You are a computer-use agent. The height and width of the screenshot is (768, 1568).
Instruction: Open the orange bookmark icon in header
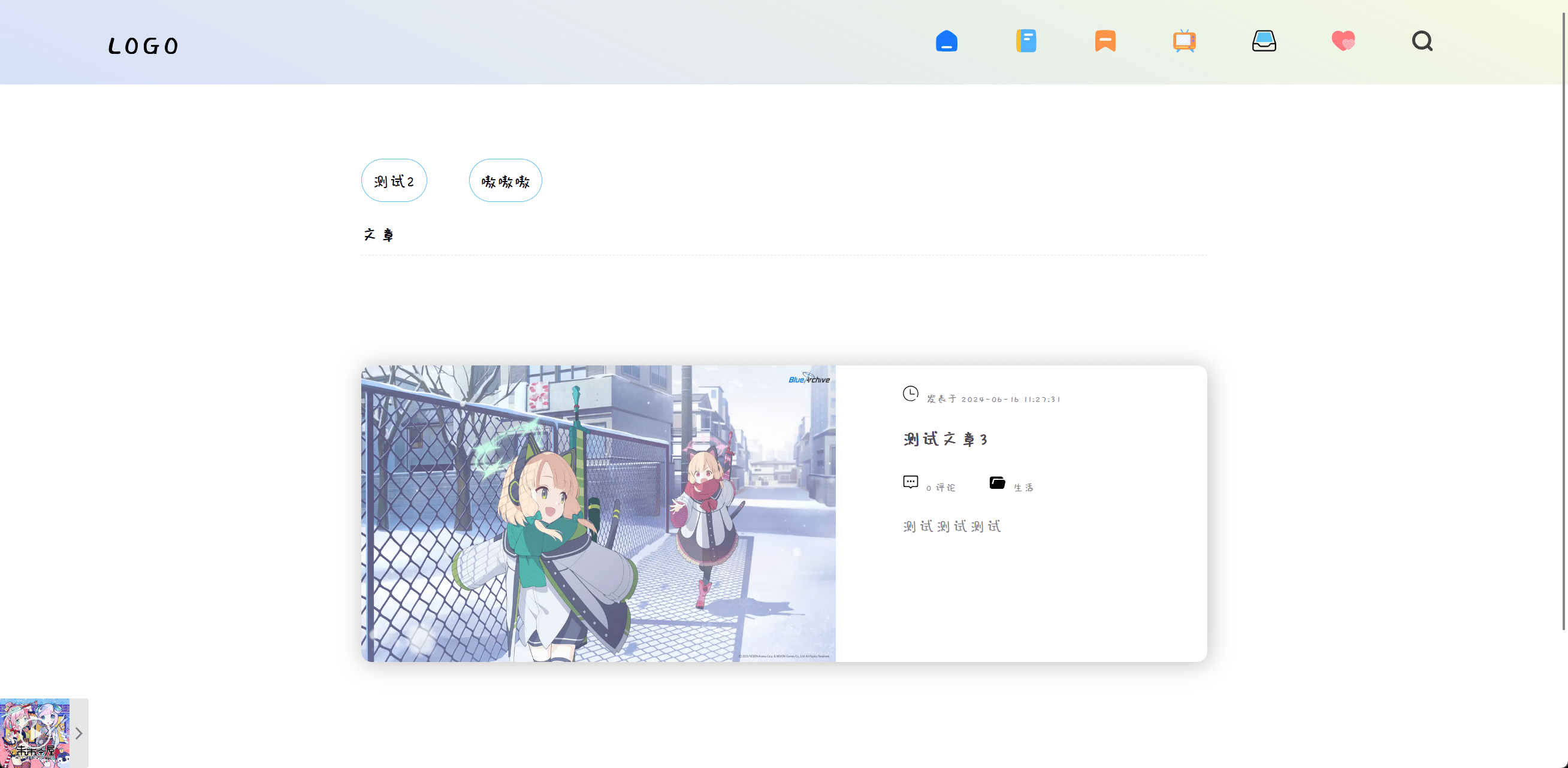pyautogui.click(x=1105, y=41)
